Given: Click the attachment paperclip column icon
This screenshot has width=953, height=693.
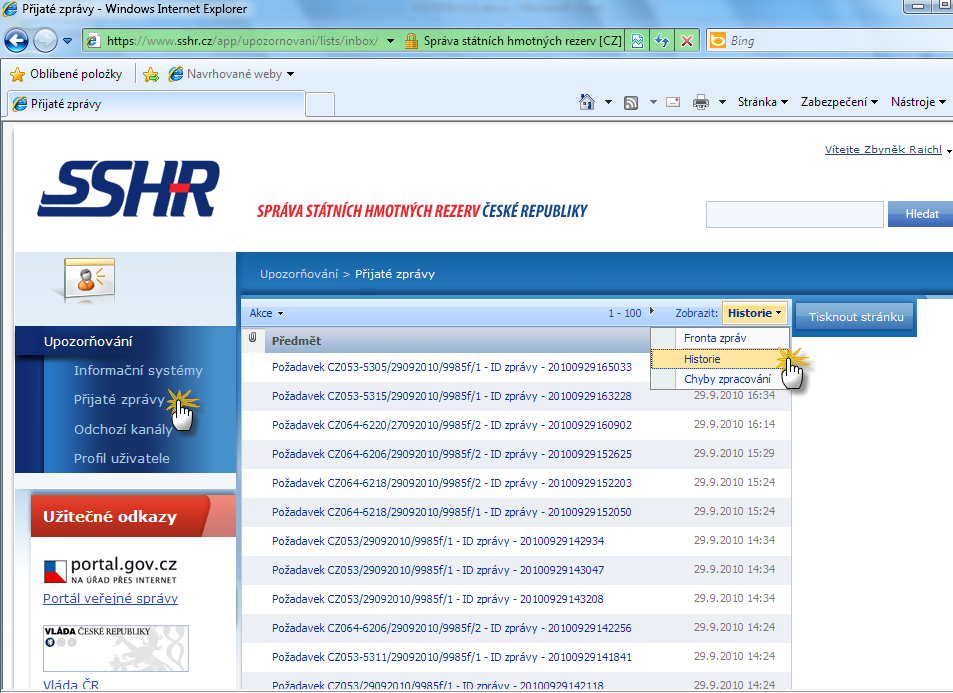Looking at the screenshot, I should click(x=253, y=338).
